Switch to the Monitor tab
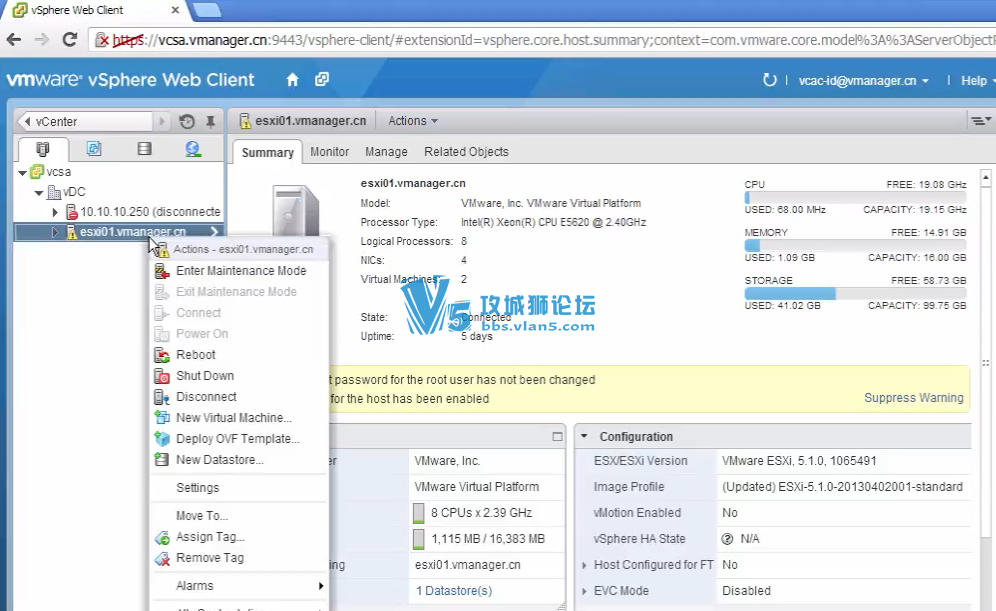 (330, 152)
